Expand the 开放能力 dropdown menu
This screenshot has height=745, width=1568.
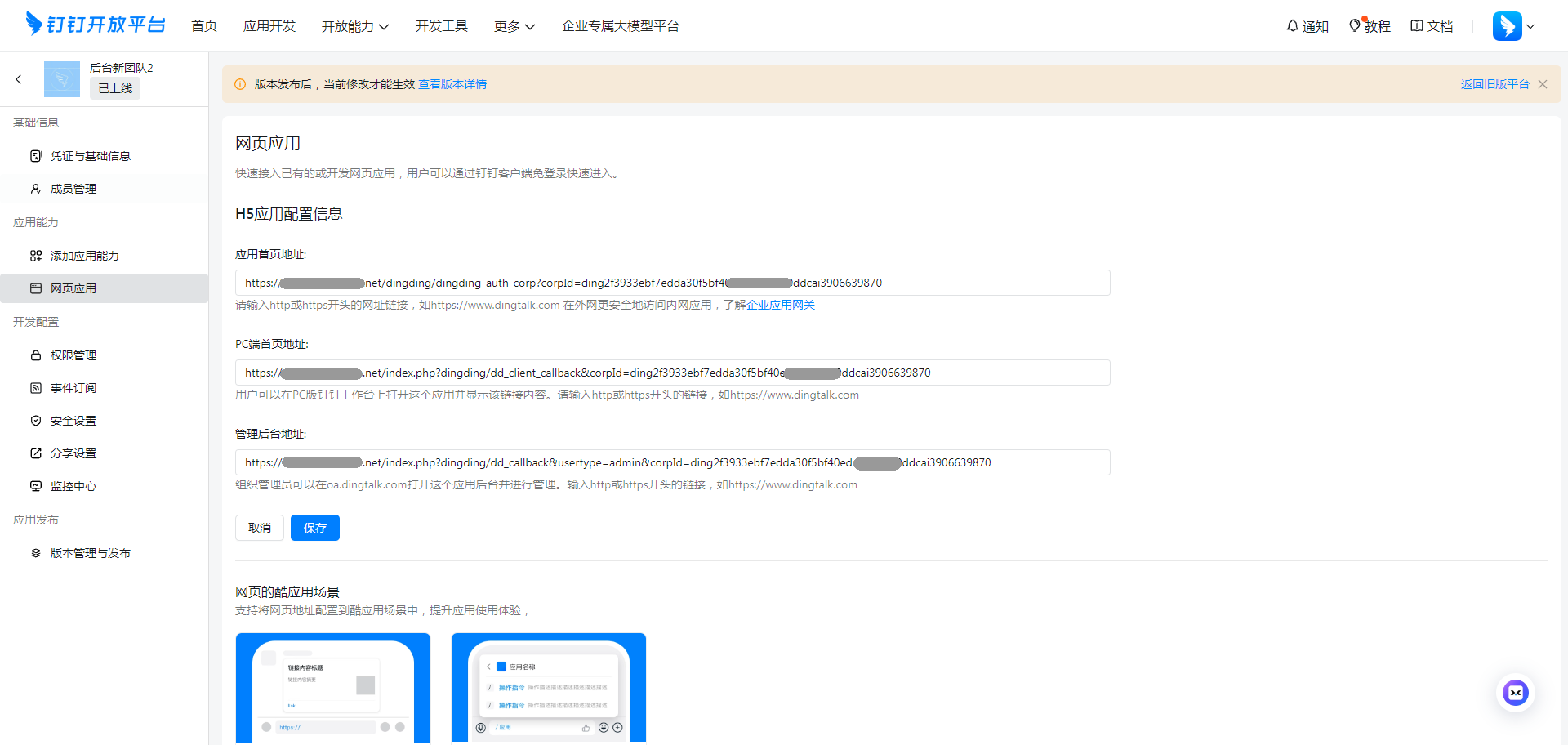(354, 26)
